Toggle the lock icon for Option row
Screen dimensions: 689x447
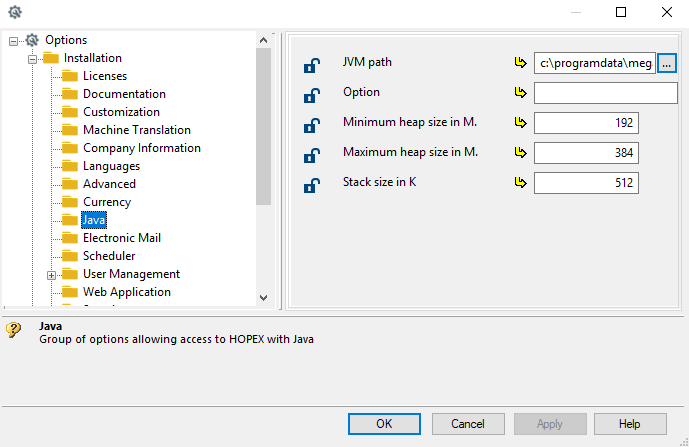coord(312,95)
